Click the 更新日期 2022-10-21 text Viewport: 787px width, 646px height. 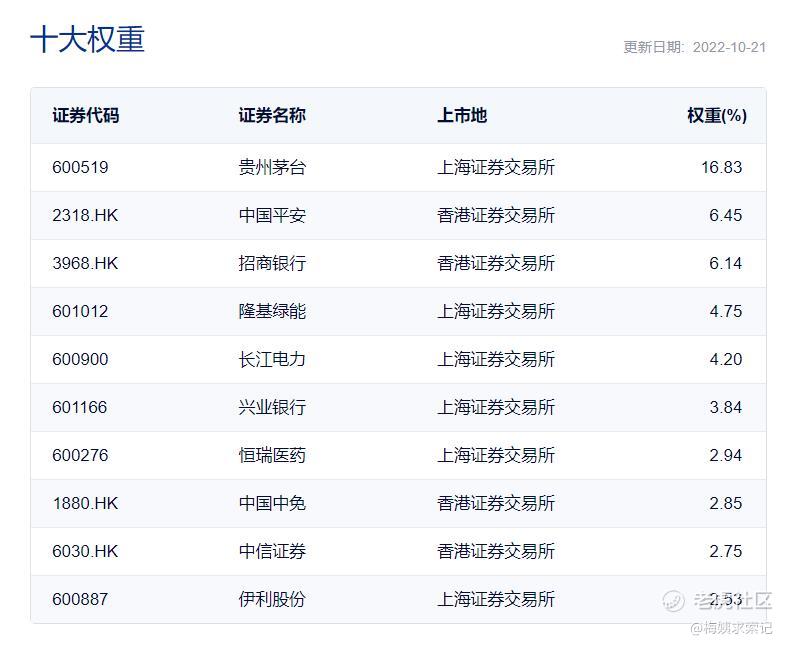coord(694,47)
